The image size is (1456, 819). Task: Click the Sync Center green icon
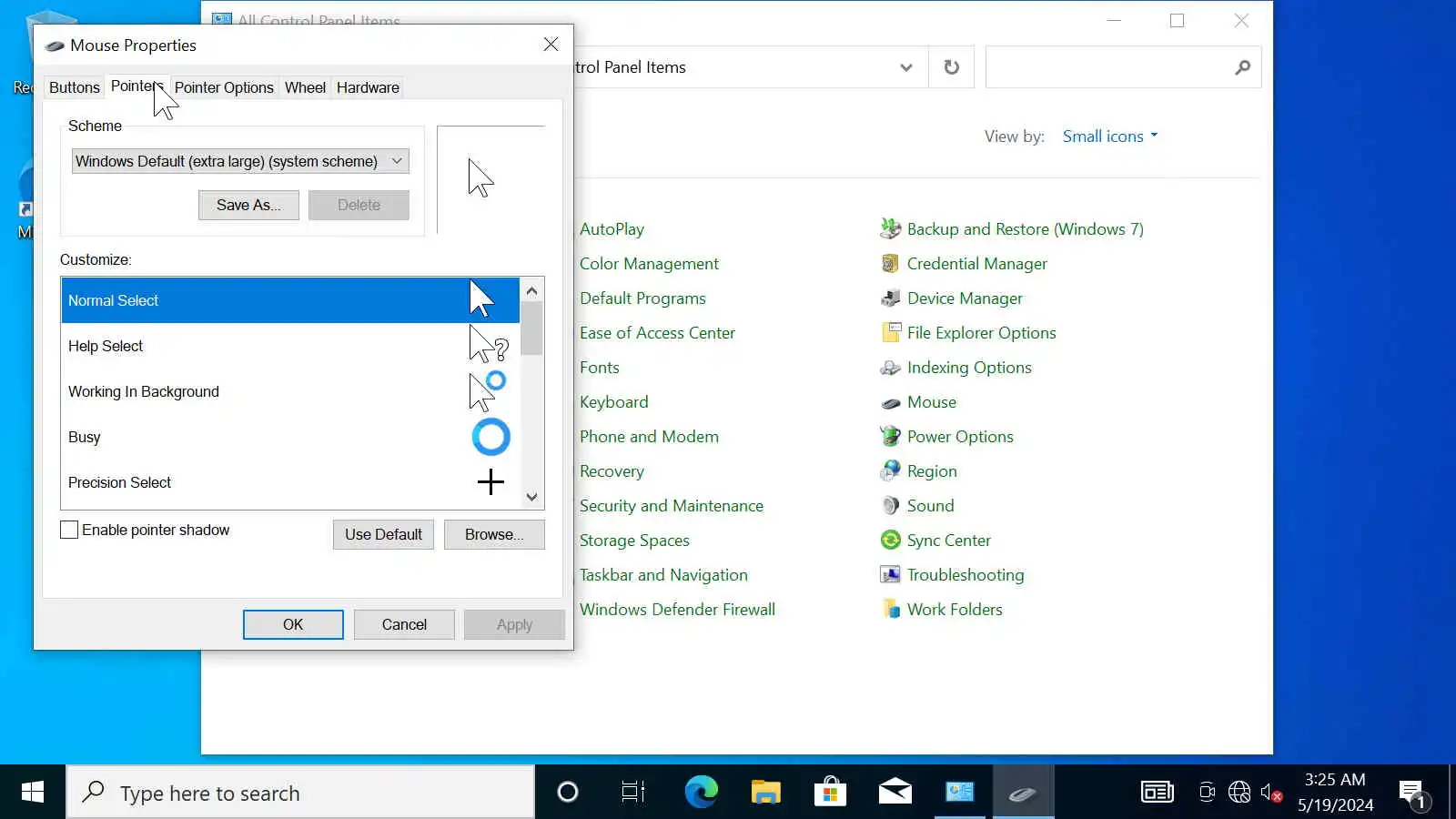click(890, 541)
